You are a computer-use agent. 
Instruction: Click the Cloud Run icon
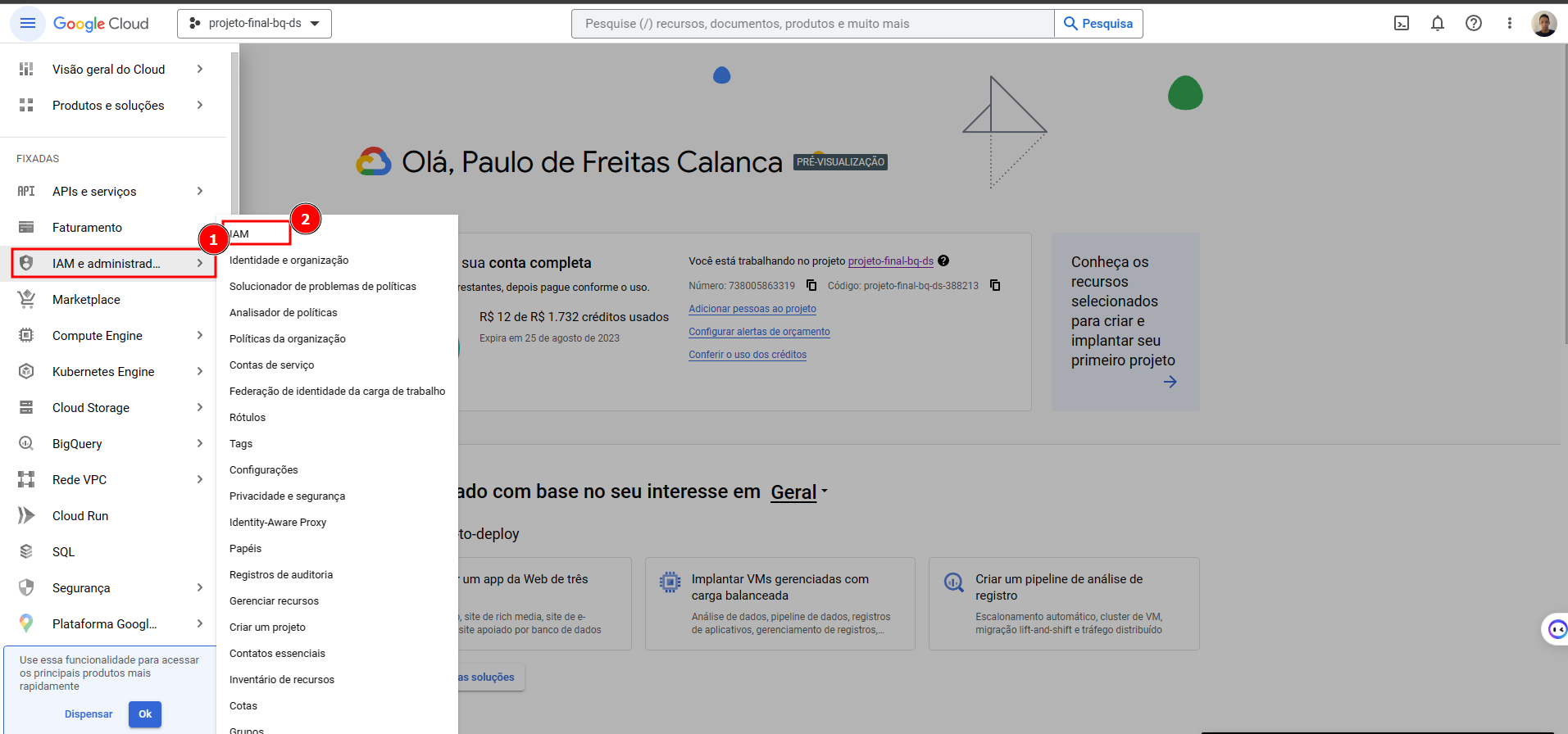(x=26, y=515)
